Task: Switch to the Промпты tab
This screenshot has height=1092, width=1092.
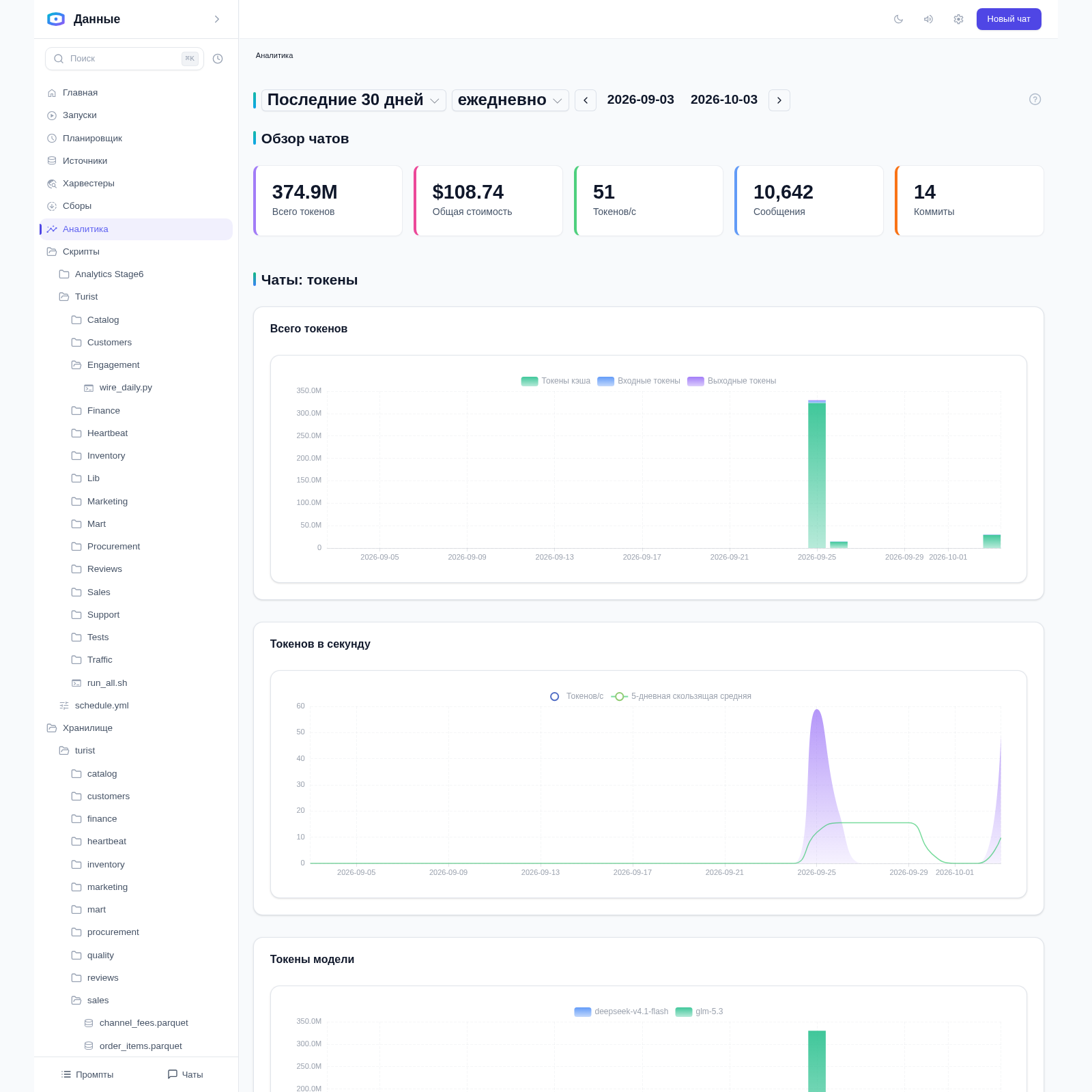Action: point(87,1075)
